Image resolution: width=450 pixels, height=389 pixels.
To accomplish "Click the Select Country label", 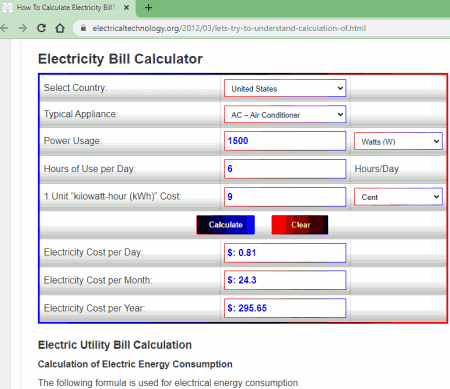I will tap(75, 88).
